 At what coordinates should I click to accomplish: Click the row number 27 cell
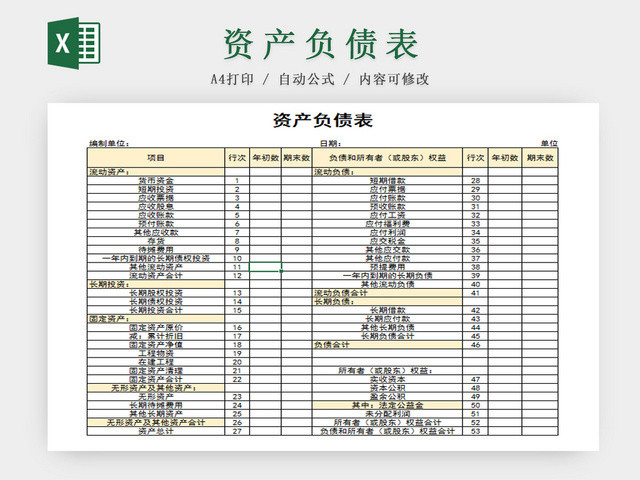point(237,431)
